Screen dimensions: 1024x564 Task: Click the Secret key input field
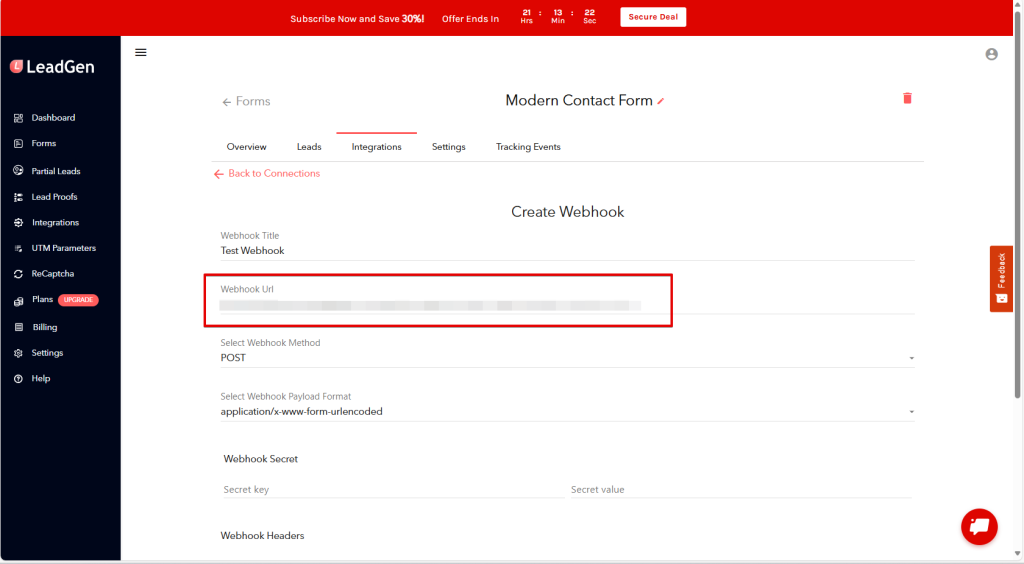click(x=390, y=490)
